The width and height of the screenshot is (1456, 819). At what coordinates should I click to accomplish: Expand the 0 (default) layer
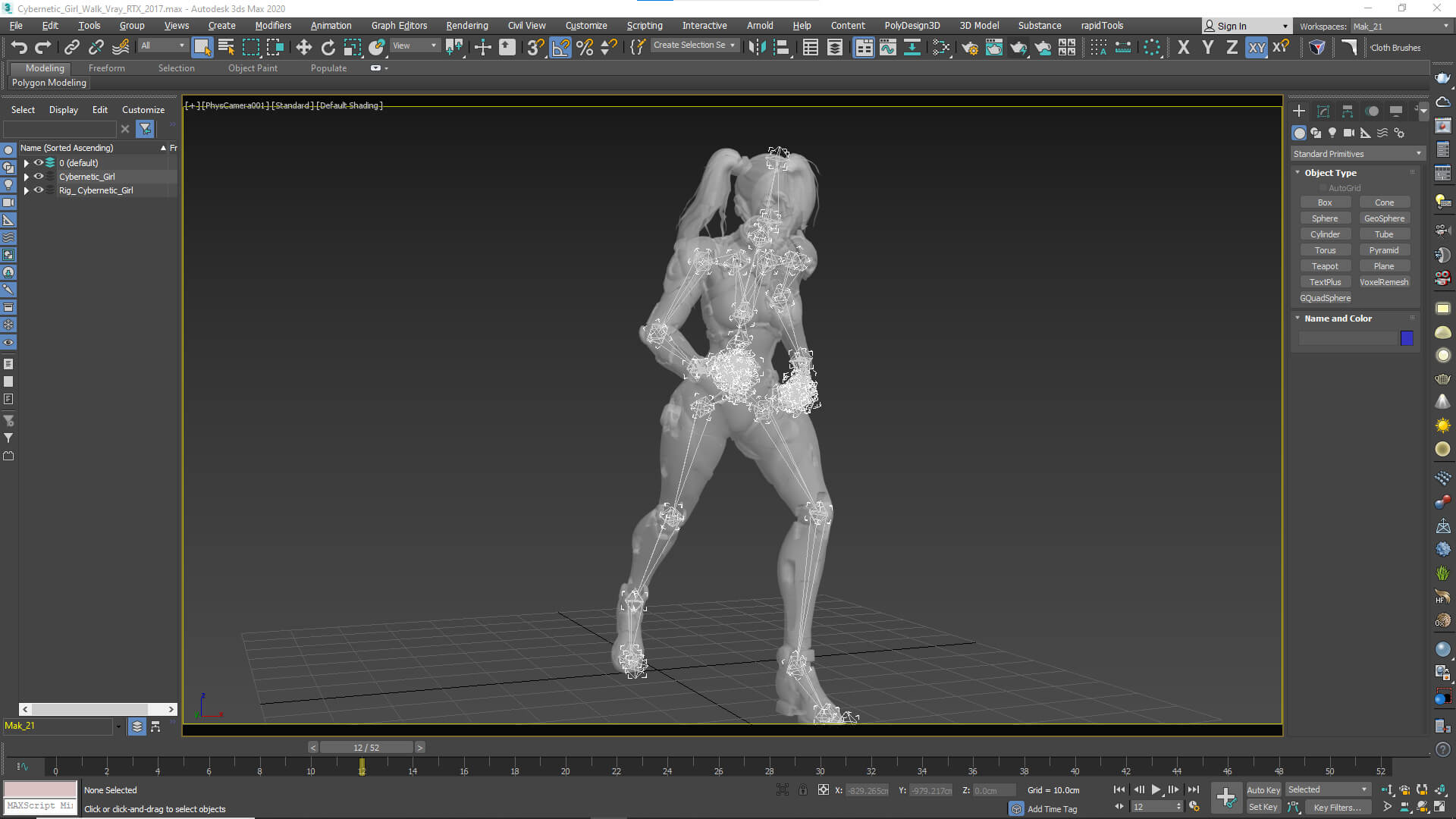27,163
